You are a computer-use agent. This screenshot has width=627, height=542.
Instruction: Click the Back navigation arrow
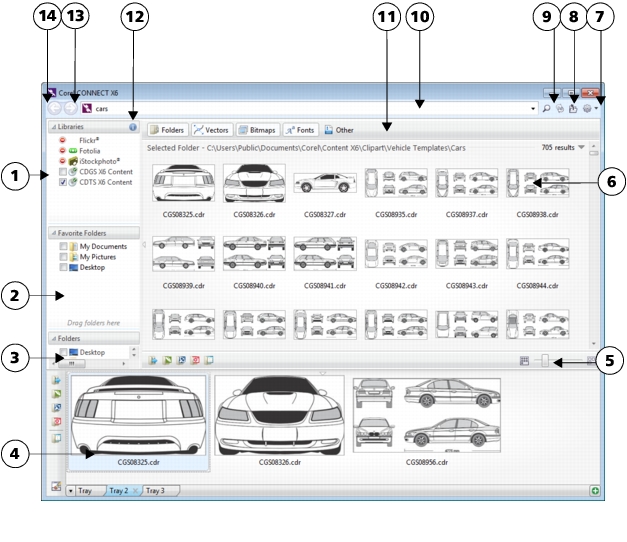pyautogui.click(x=53, y=107)
